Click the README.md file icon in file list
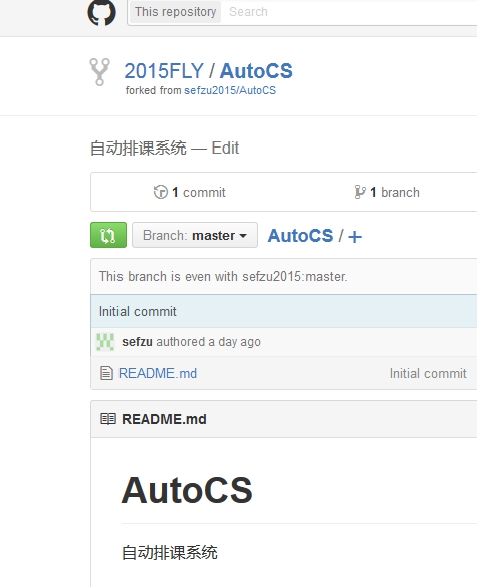477x587 pixels. 106,373
